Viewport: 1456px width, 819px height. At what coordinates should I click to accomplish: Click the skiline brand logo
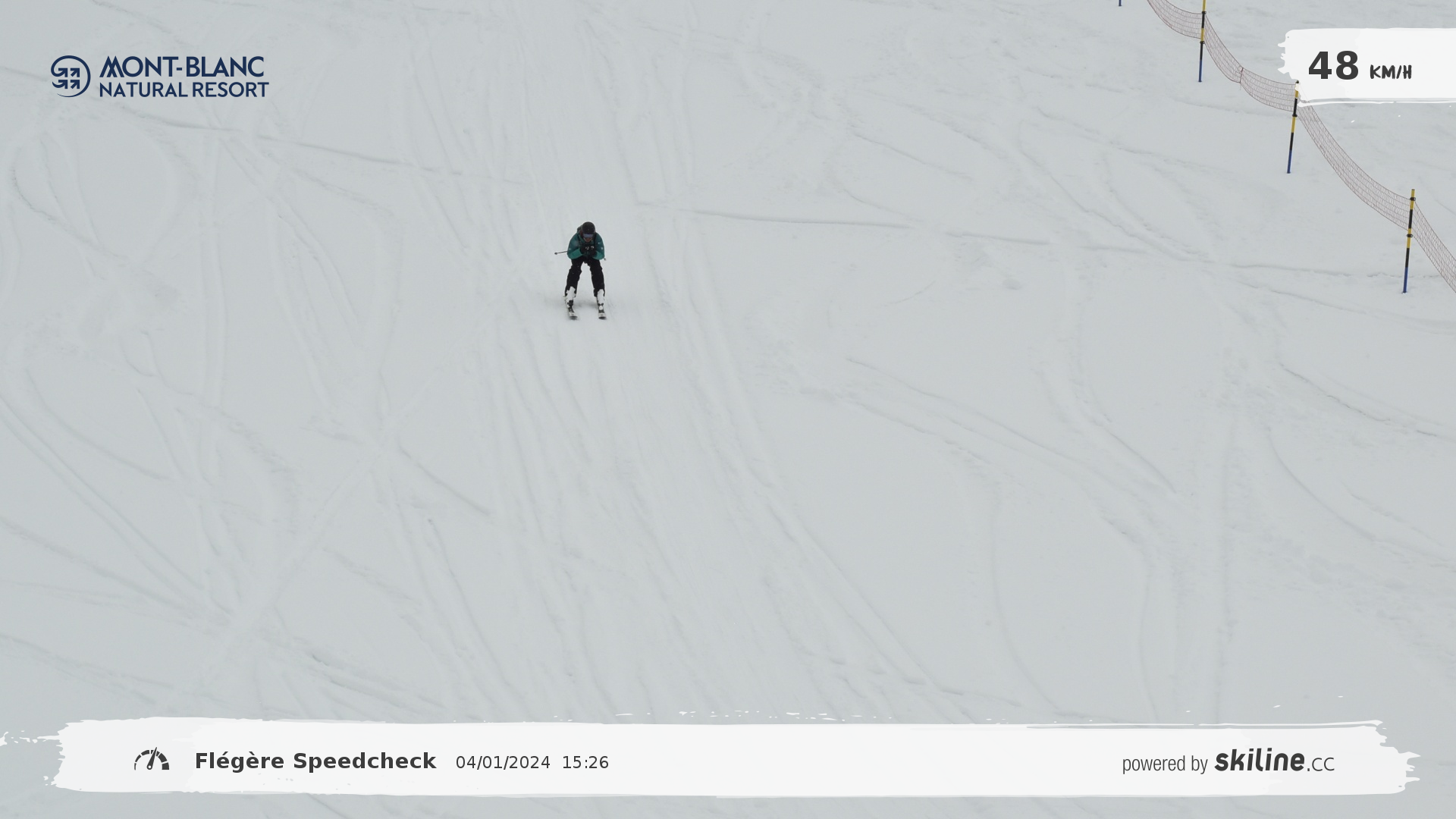pyautogui.click(x=1260, y=761)
